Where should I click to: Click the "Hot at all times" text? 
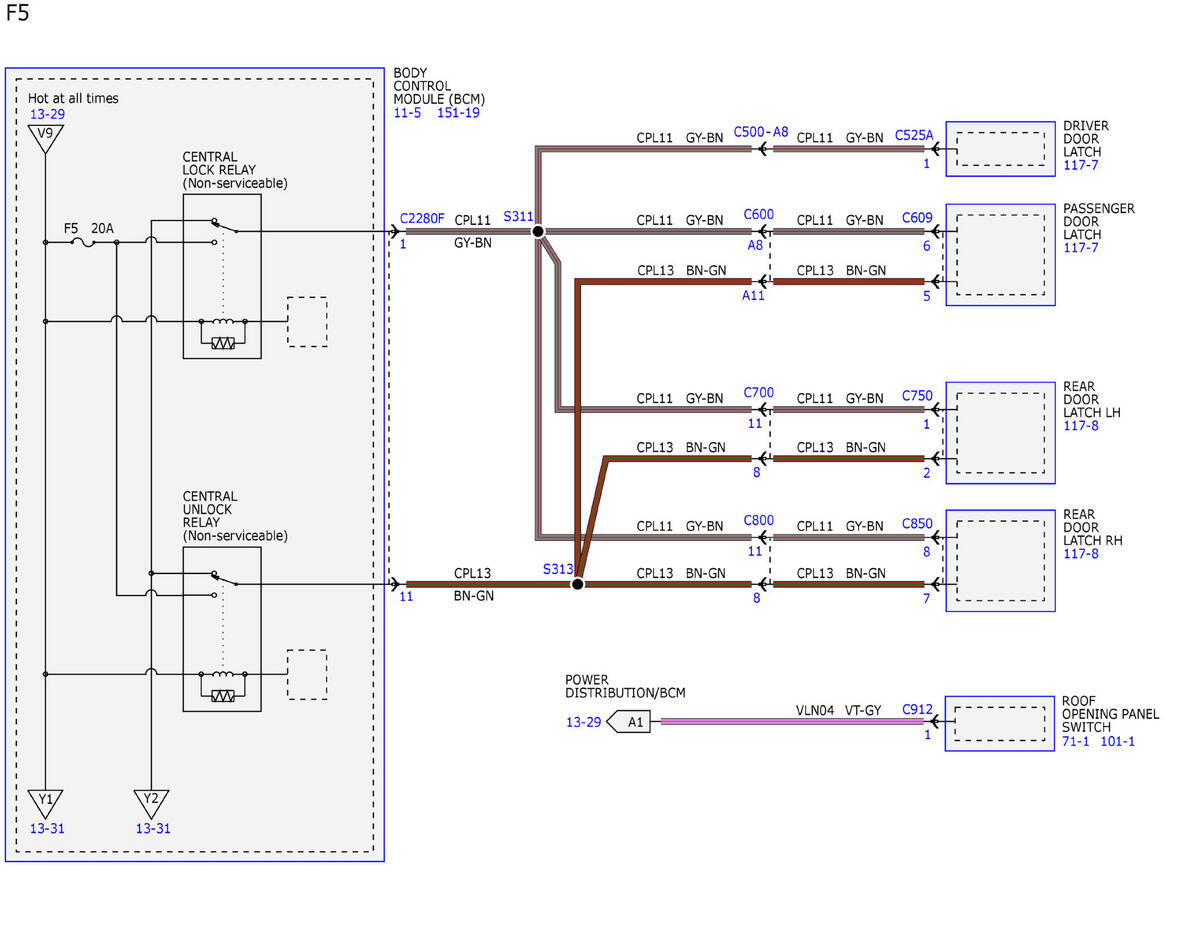(73, 98)
